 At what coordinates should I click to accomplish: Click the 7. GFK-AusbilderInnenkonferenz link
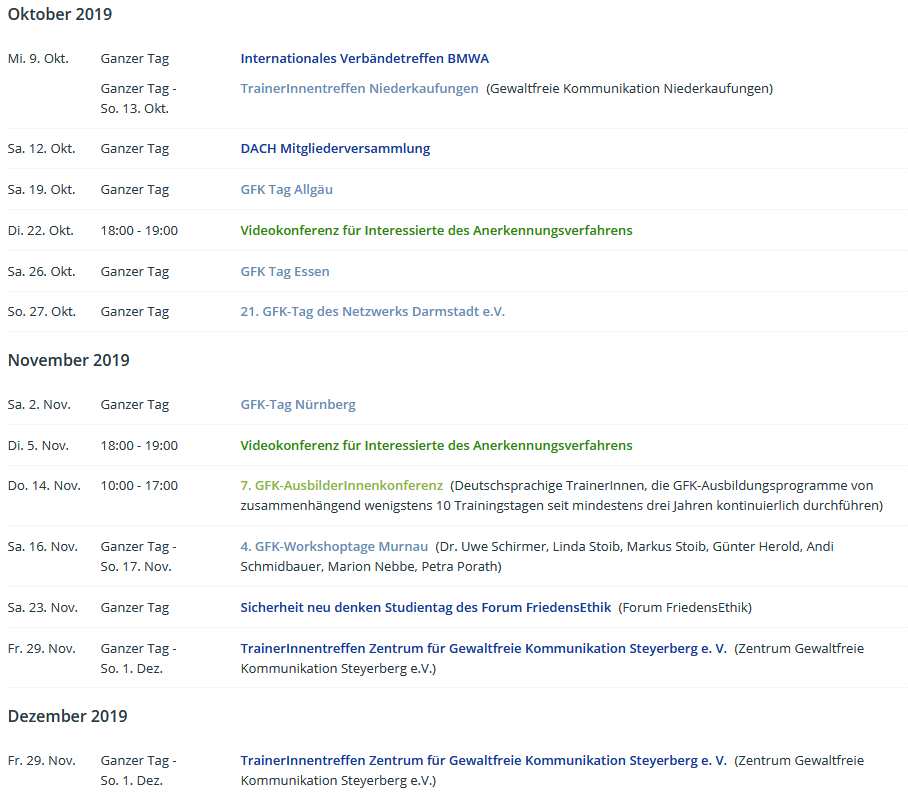342,485
